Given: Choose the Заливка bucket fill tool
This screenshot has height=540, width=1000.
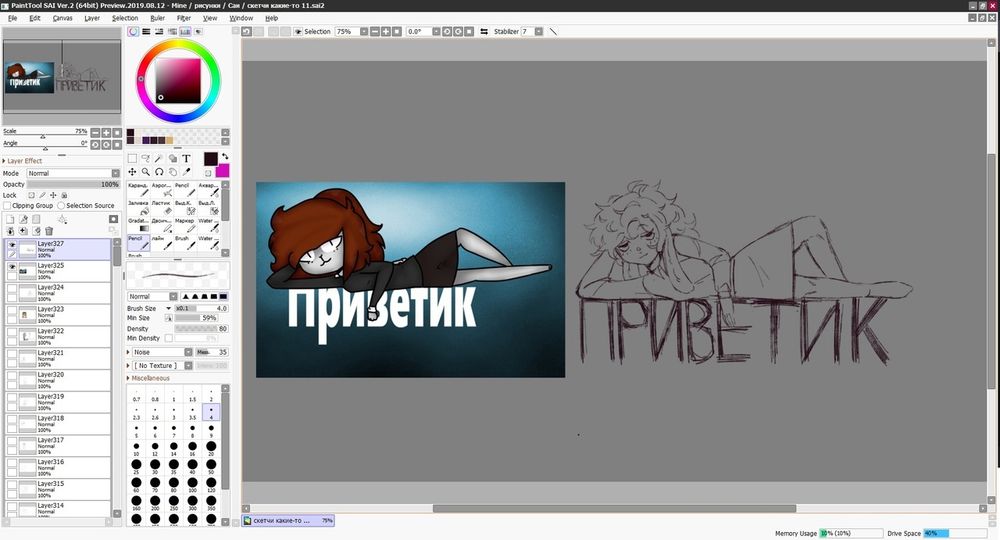Looking at the screenshot, I should [x=138, y=207].
